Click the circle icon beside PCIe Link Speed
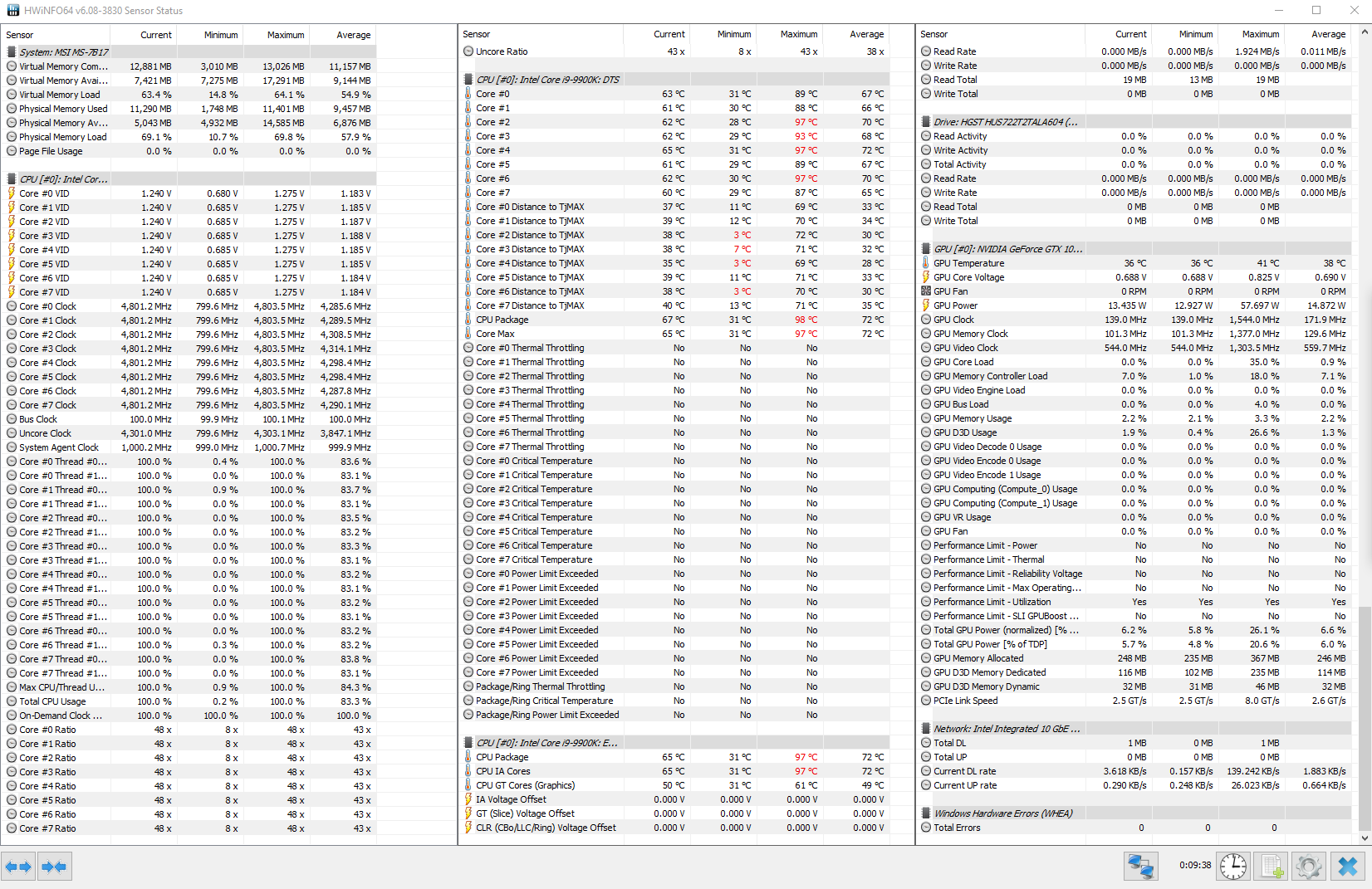 click(926, 701)
